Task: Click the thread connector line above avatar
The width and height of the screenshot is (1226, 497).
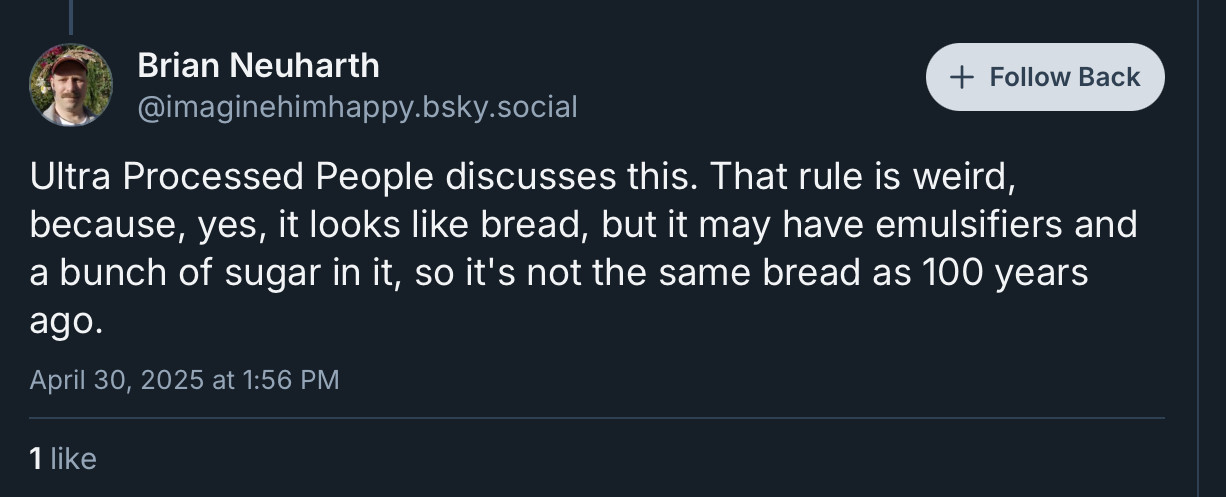Action: coord(70,16)
